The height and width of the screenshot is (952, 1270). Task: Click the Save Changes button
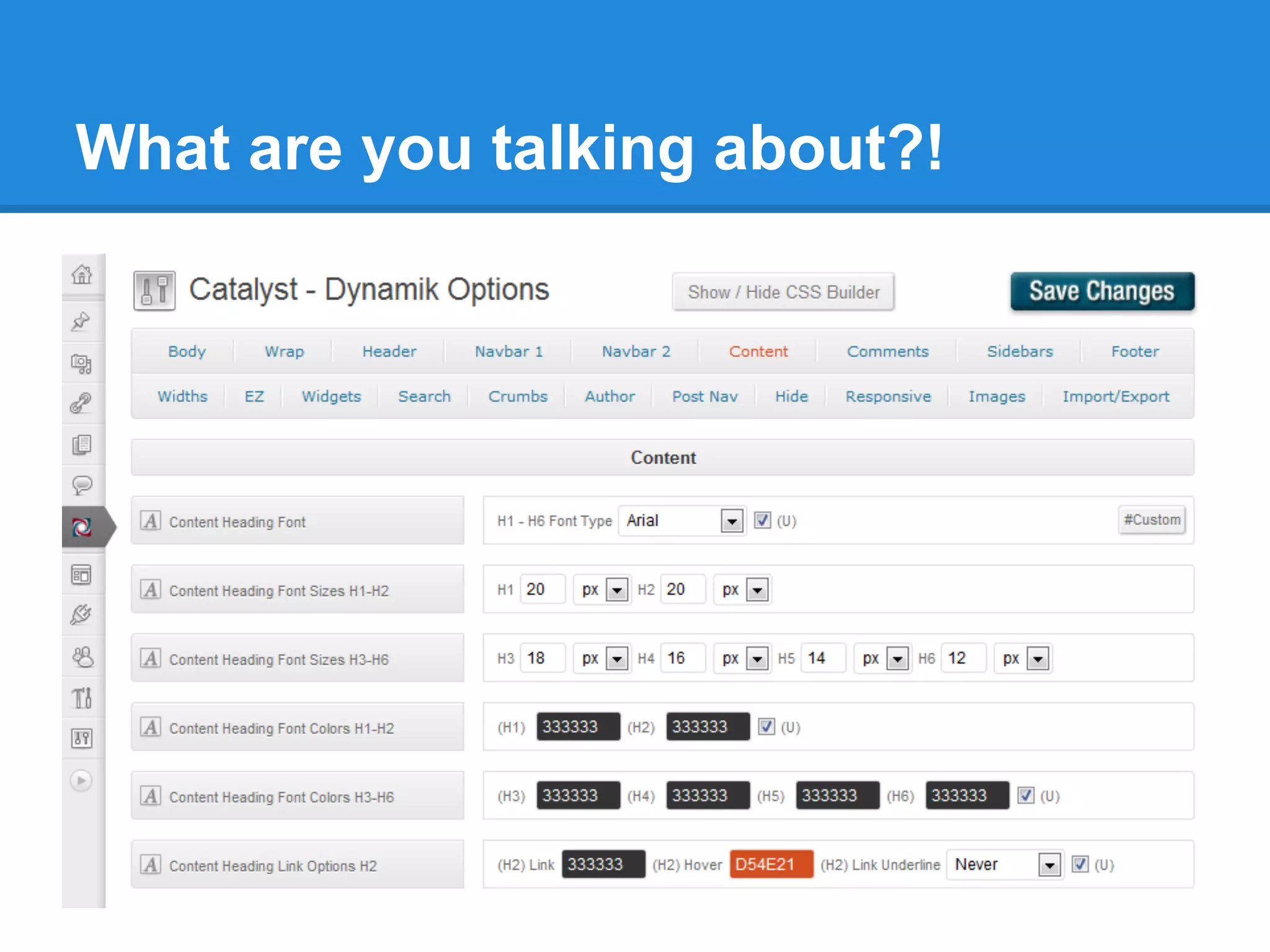coord(1102,291)
